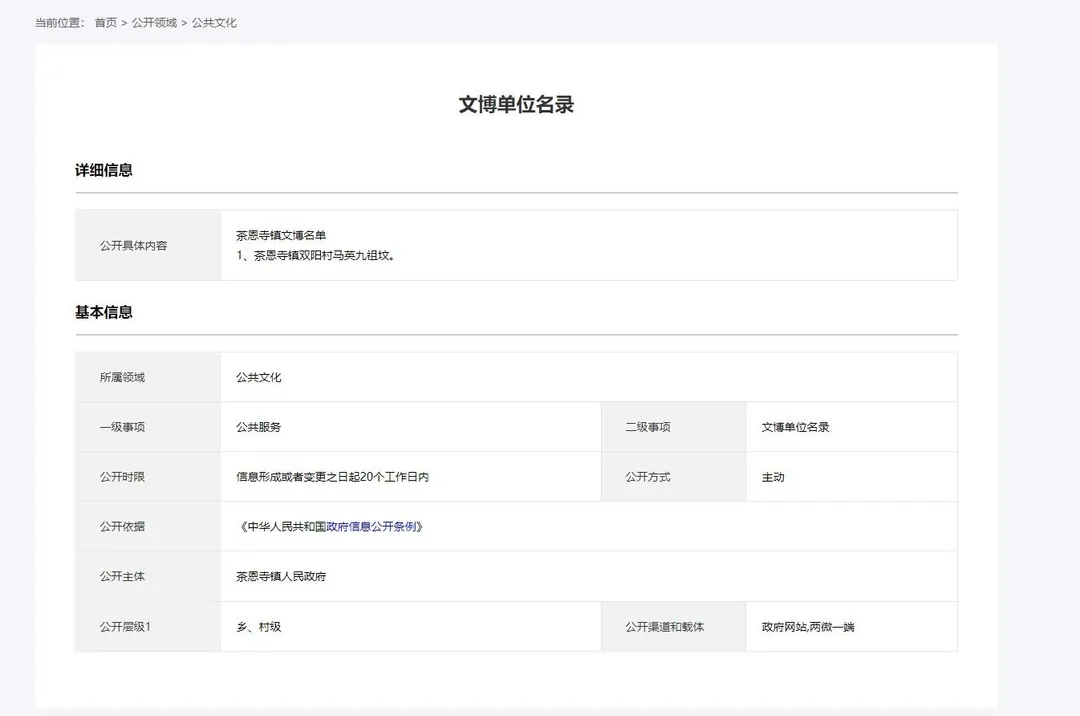Select the line 茶恩寺镇双阳村马英九祖坟
Image resolution: width=1080 pixels, height=716 pixels.
[315, 255]
